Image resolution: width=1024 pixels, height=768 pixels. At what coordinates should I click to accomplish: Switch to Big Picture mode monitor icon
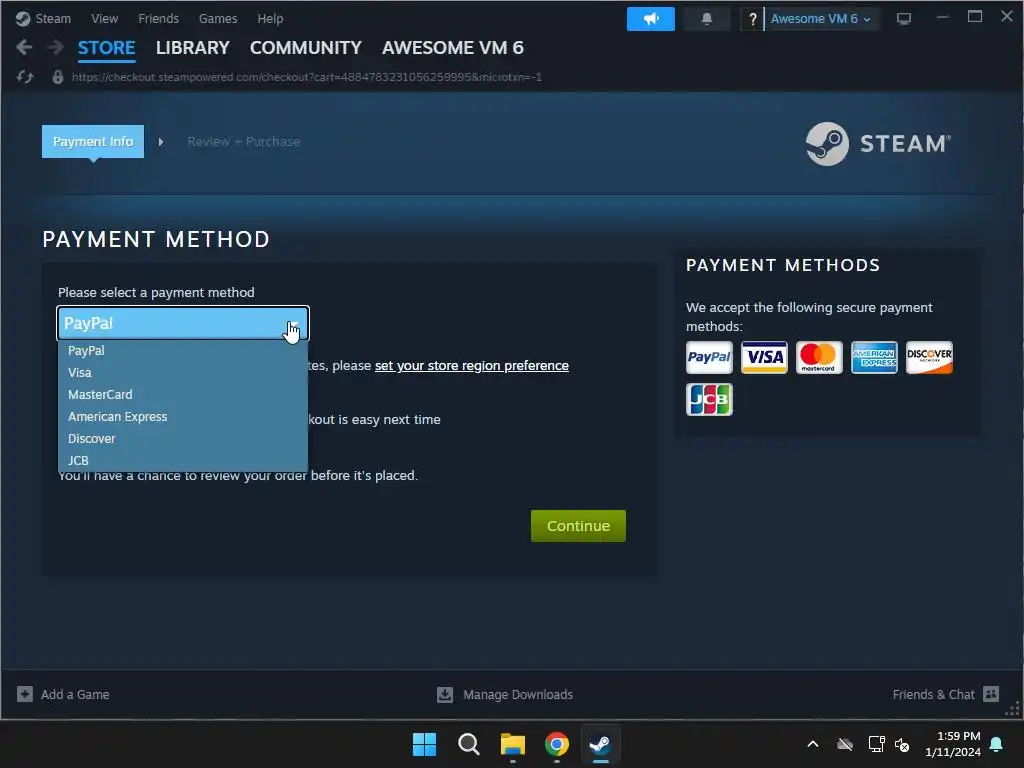[x=904, y=19]
